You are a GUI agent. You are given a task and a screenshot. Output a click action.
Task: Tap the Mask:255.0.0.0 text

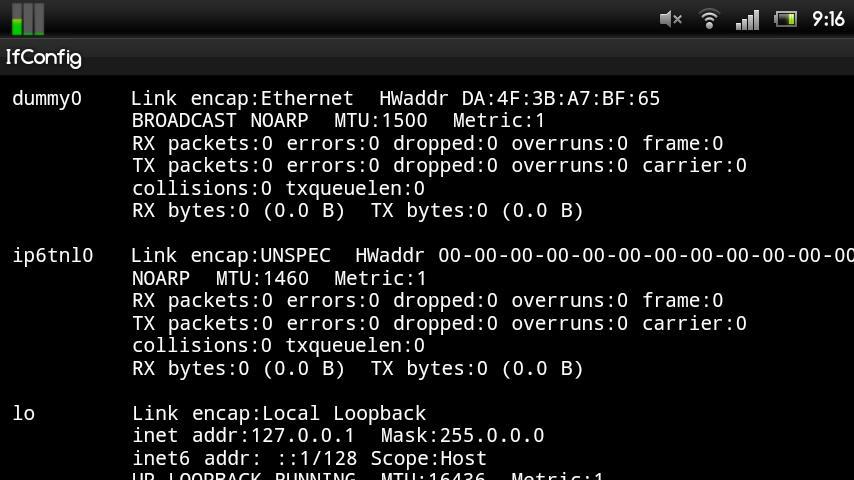[x=462, y=436]
